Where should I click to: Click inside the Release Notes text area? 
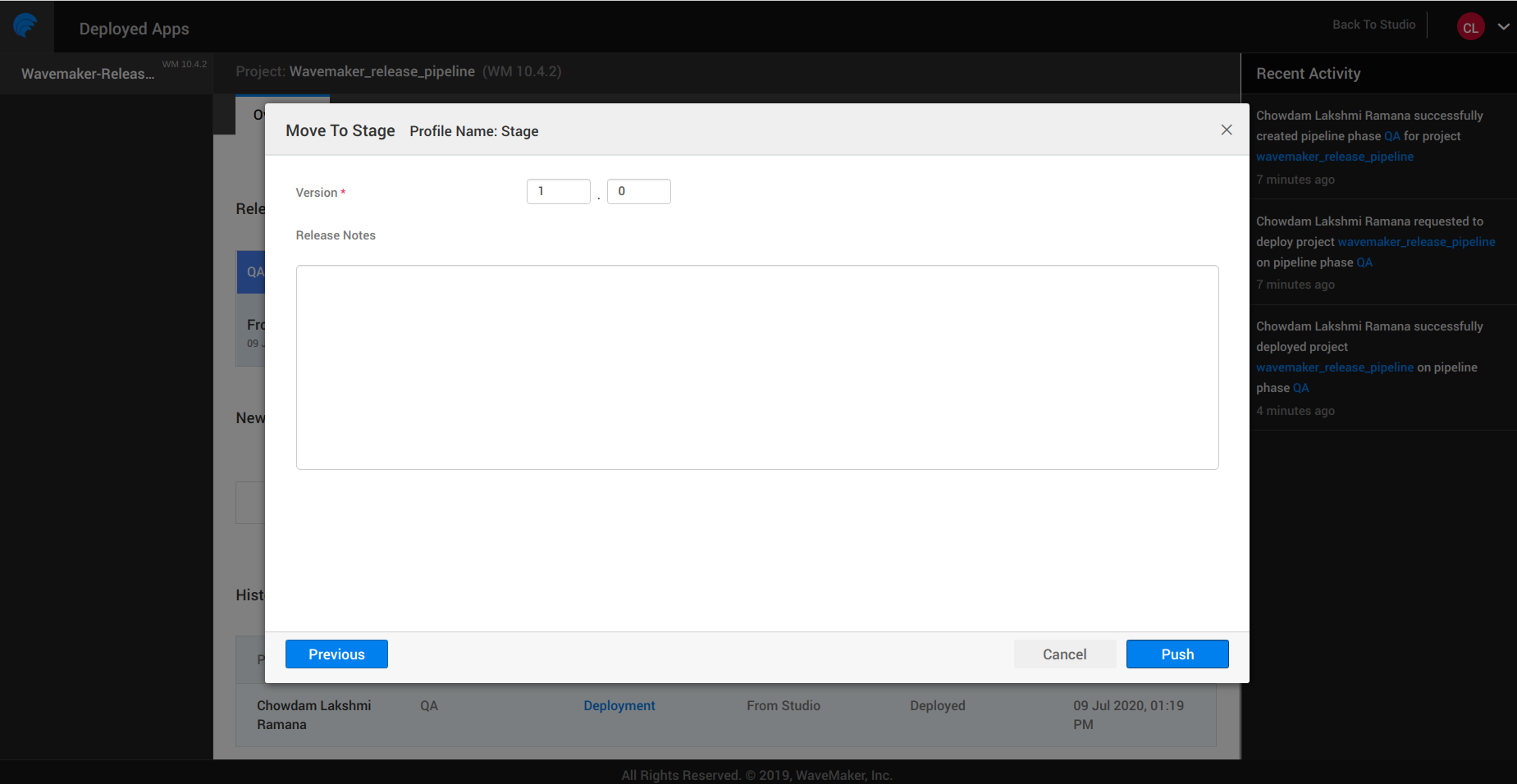click(x=756, y=367)
